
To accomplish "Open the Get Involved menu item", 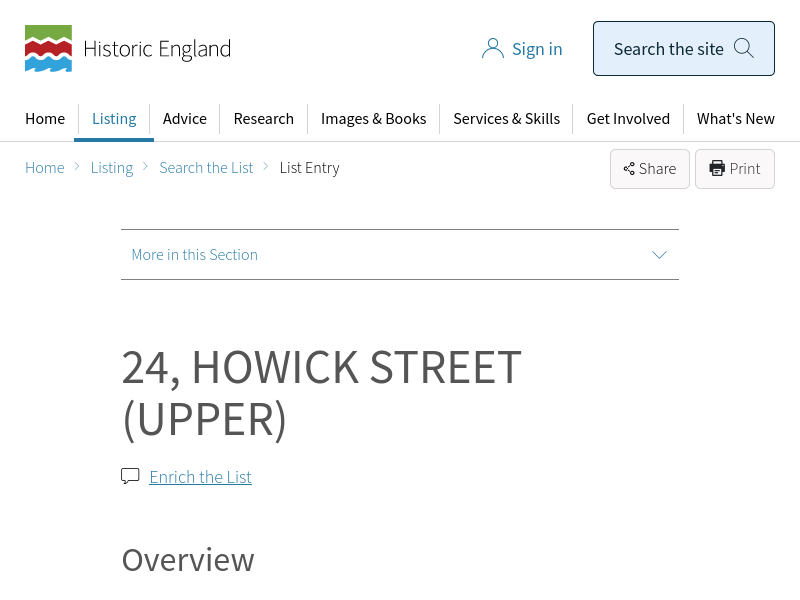I will pos(628,118).
